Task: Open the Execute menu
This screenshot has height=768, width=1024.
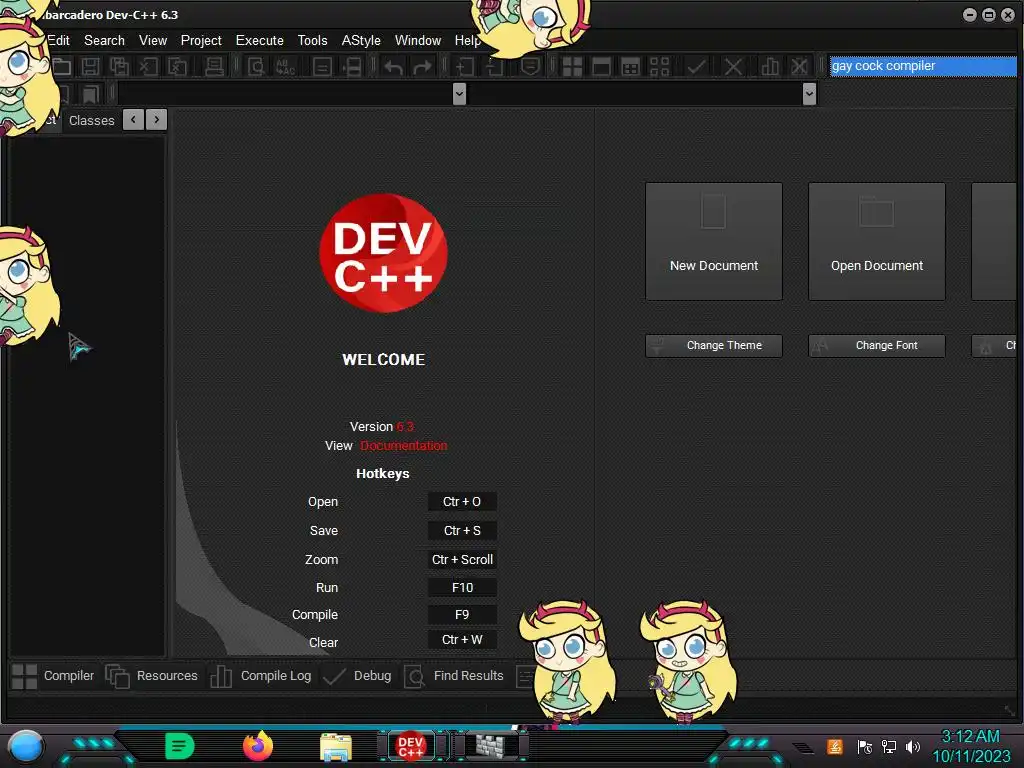Action: [x=259, y=40]
